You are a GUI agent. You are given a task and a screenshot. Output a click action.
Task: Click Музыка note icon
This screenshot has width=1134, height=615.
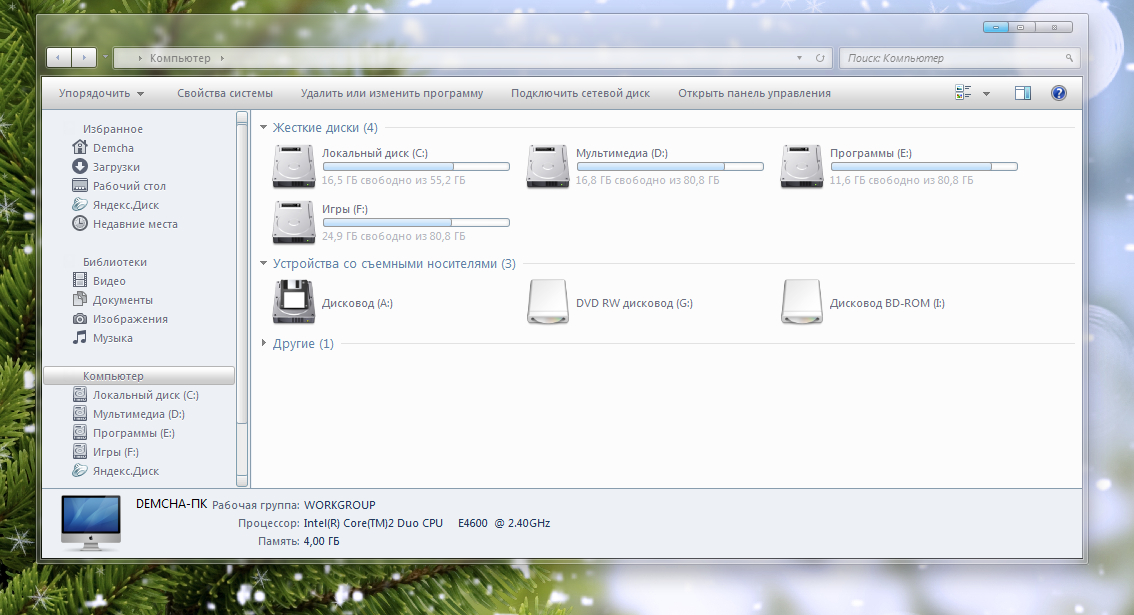point(80,337)
